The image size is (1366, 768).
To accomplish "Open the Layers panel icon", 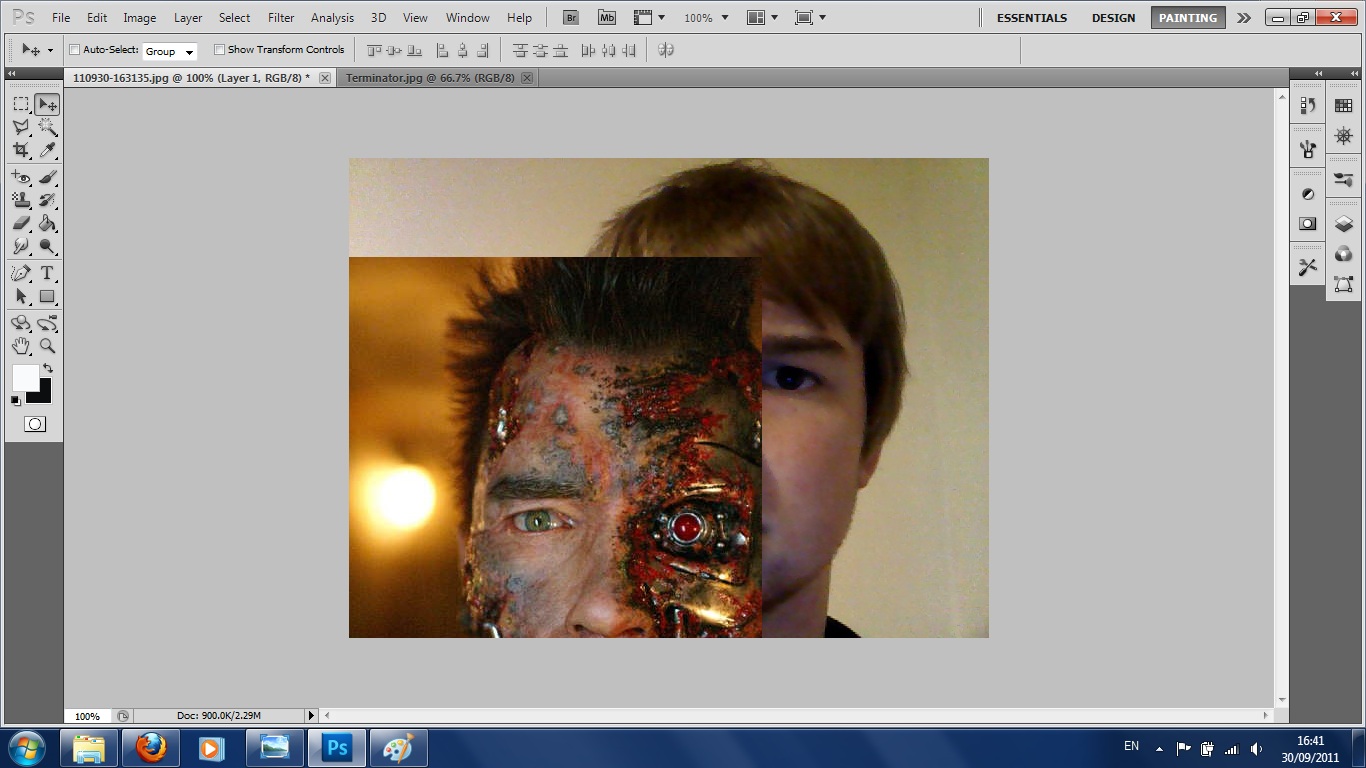I will tap(1343, 224).
